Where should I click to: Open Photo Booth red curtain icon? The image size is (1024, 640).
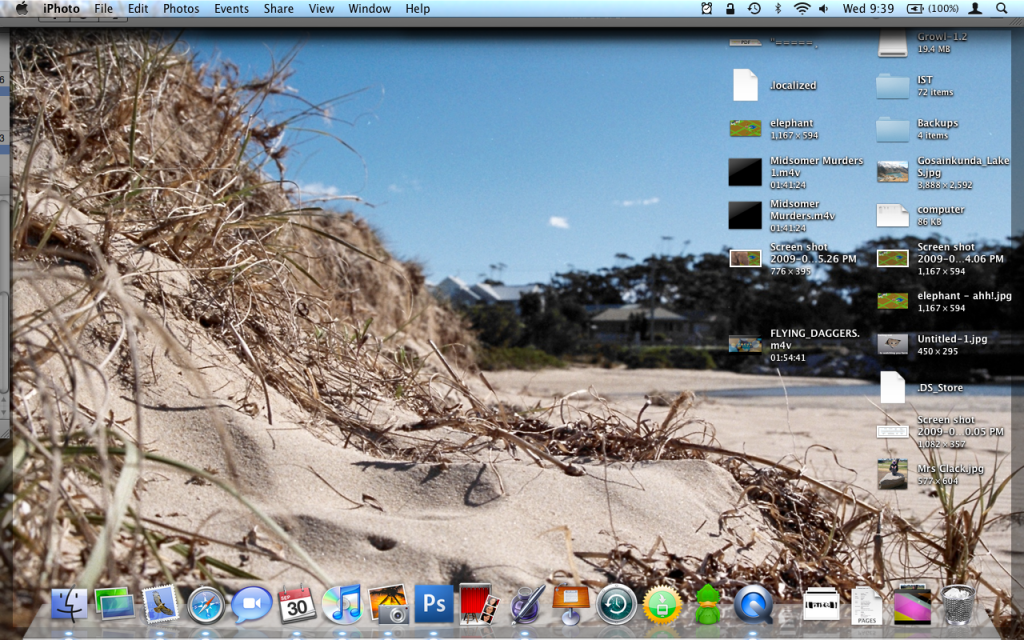(x=479, y=604)
